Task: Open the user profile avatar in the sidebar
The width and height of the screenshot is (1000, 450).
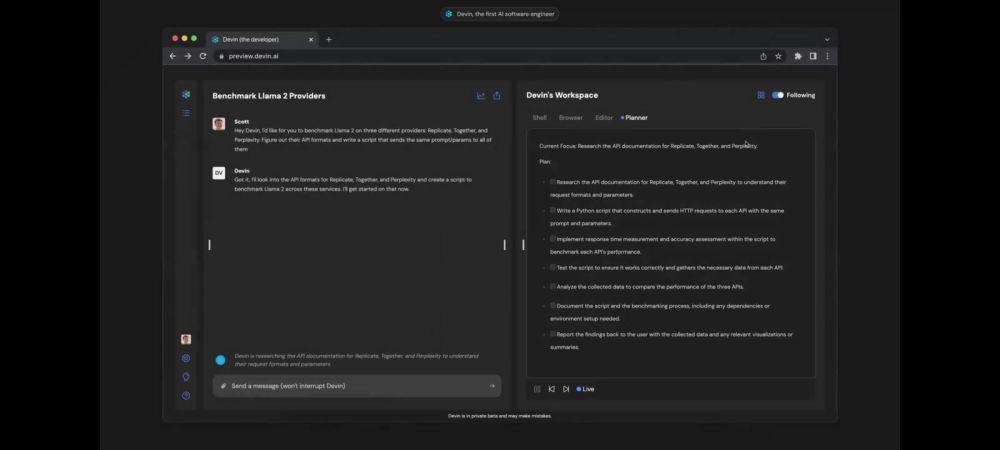Action: pos(186,340)
